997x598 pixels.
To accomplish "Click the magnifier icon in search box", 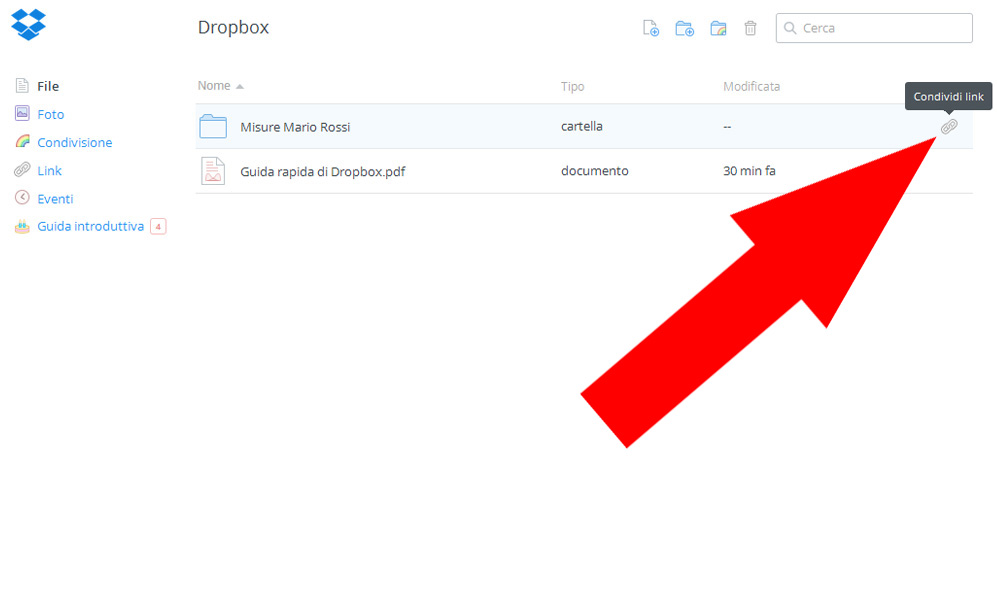I will click(x=790, y=28).
